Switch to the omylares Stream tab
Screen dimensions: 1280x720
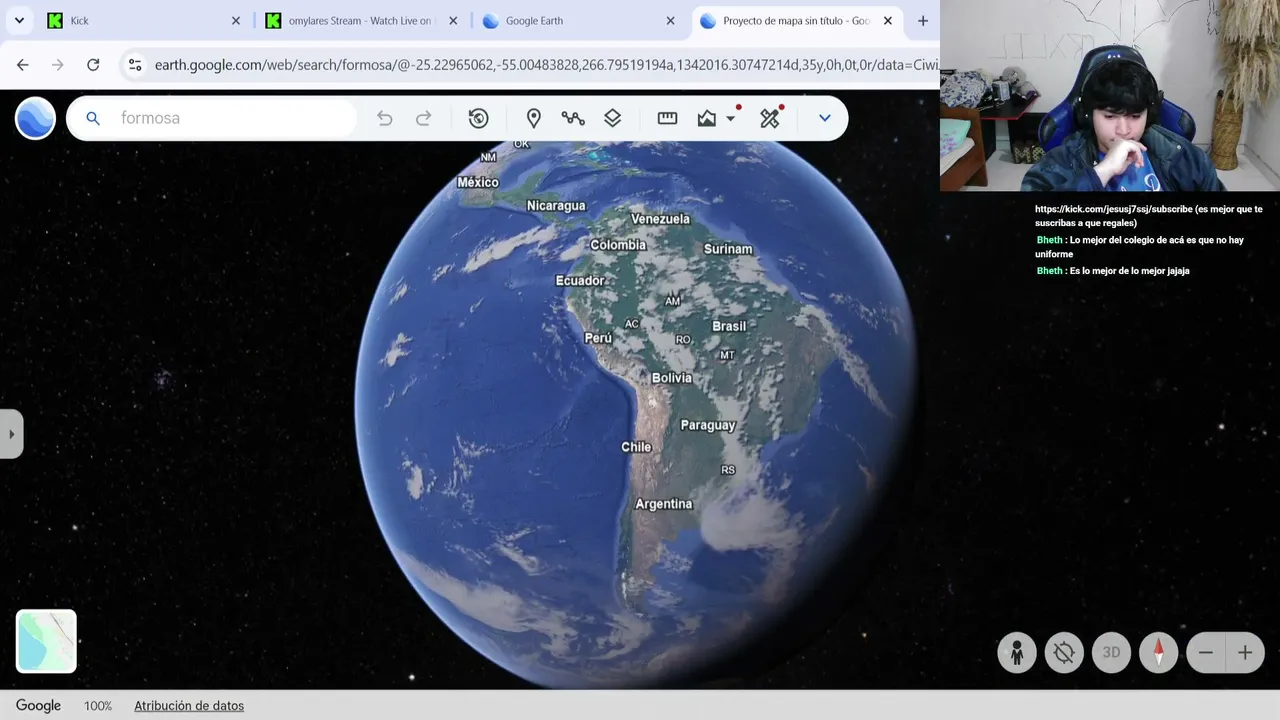[x=360, y=21]
